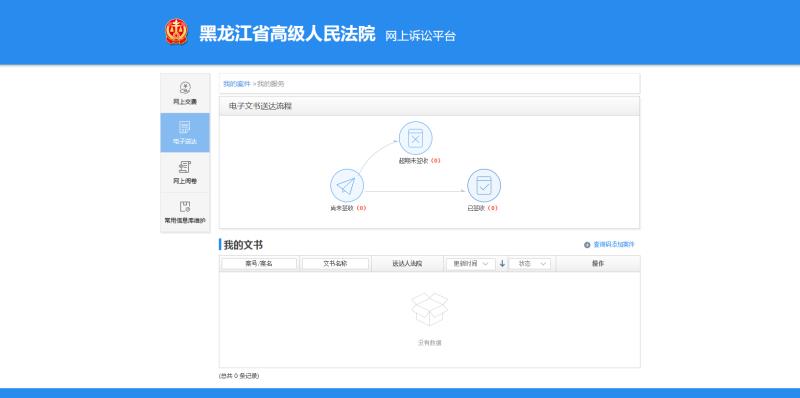Open the 网上交费 sidebar item

pos(185,93)
